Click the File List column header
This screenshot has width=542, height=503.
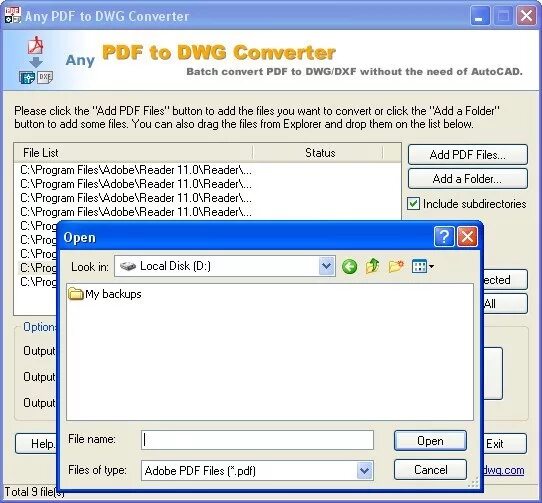coord(133,153)
